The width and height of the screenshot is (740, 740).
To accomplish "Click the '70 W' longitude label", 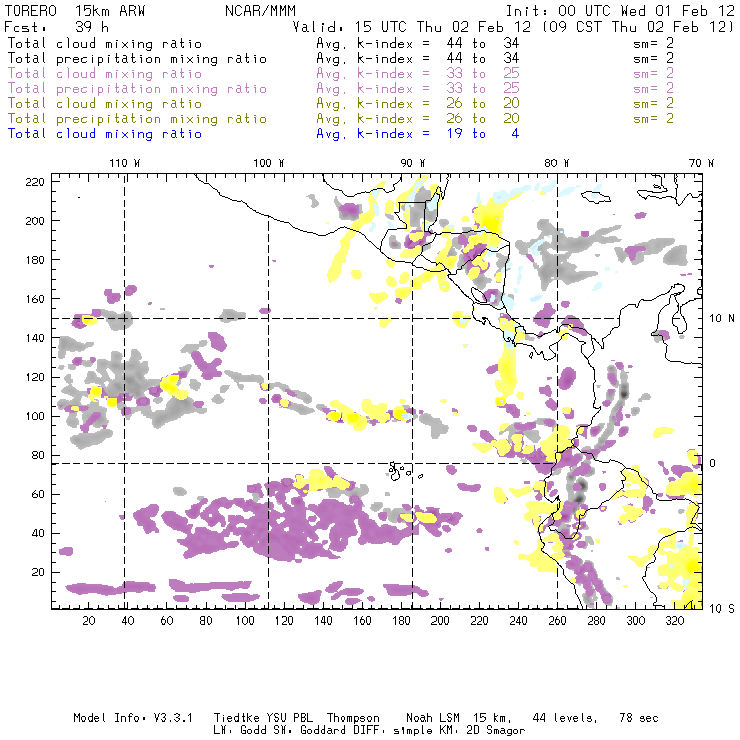I will 701,163.
